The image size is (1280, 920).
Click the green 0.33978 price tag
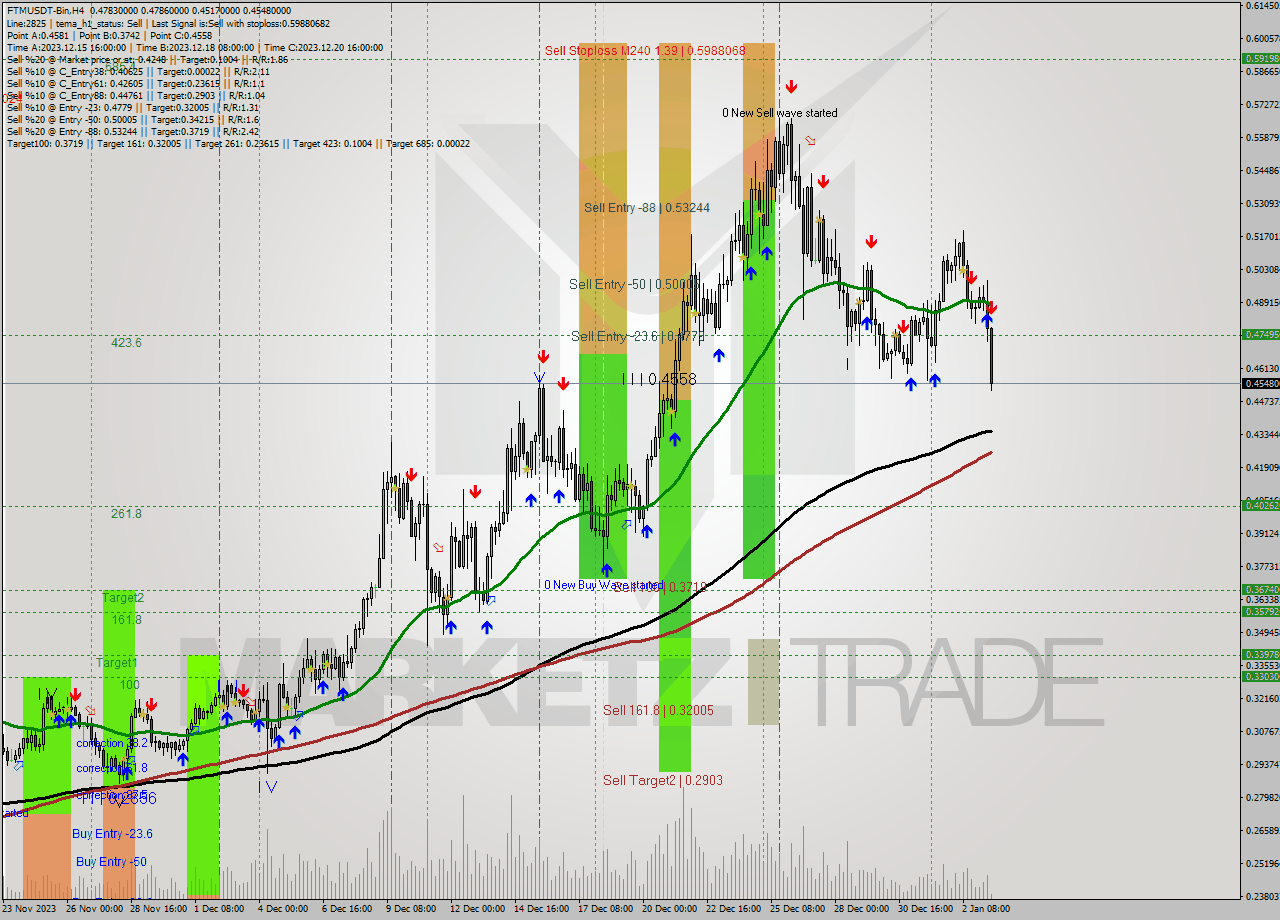(x=1260, y=654)
